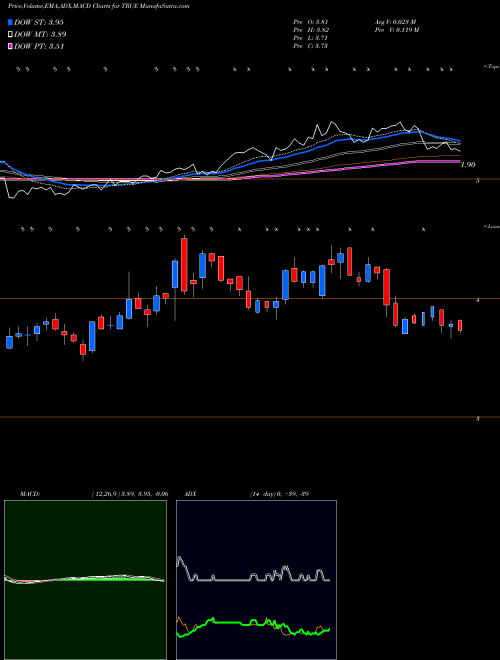
Task: Click the tallest red candlestick near chart center
Action: tap(184, 265)
